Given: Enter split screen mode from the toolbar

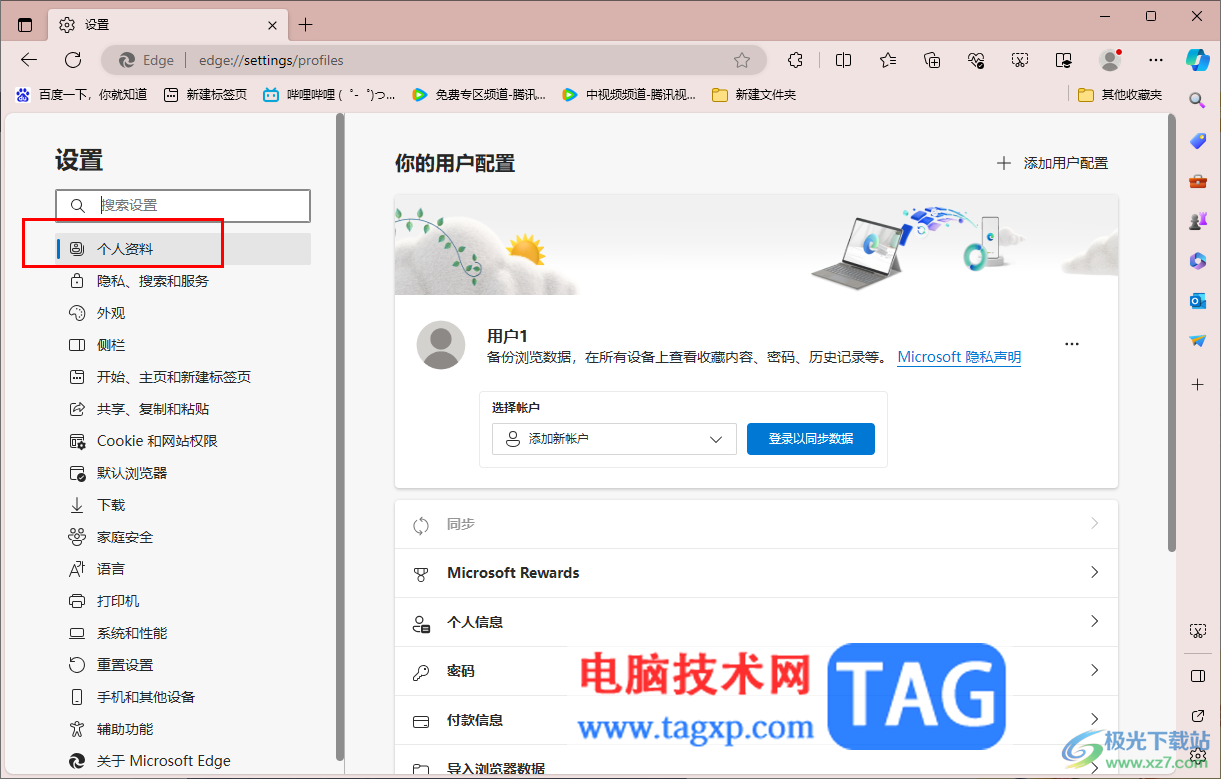Looking at the screenshot, I should click(x=843, y=60).
